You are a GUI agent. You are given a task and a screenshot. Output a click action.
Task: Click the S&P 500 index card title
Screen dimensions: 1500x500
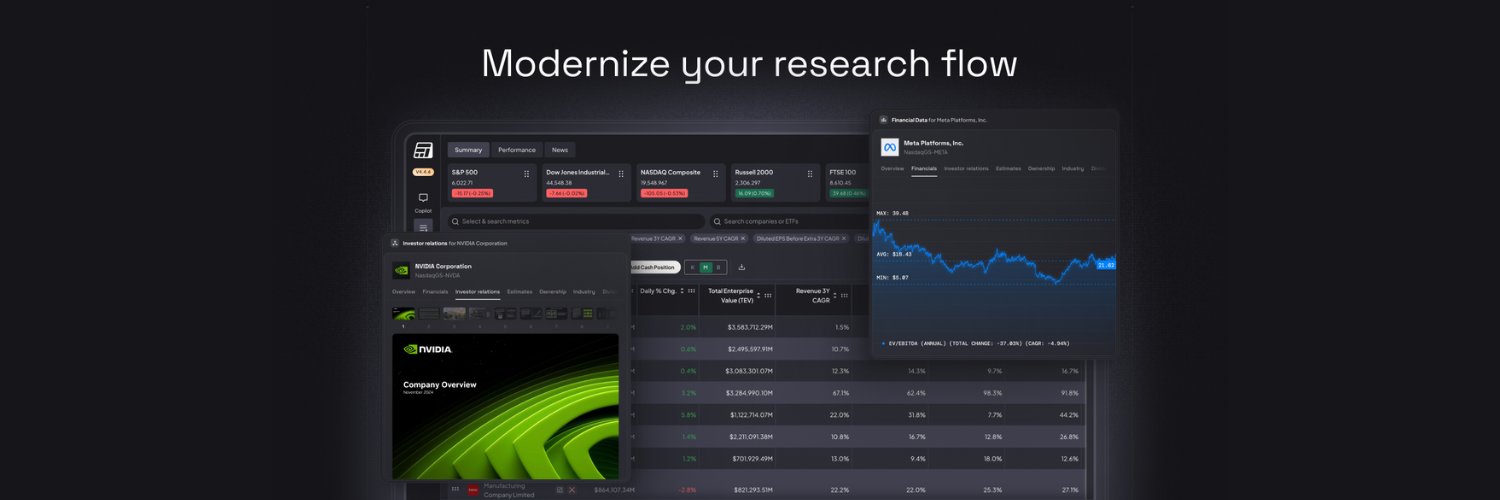tap(465, 172)
